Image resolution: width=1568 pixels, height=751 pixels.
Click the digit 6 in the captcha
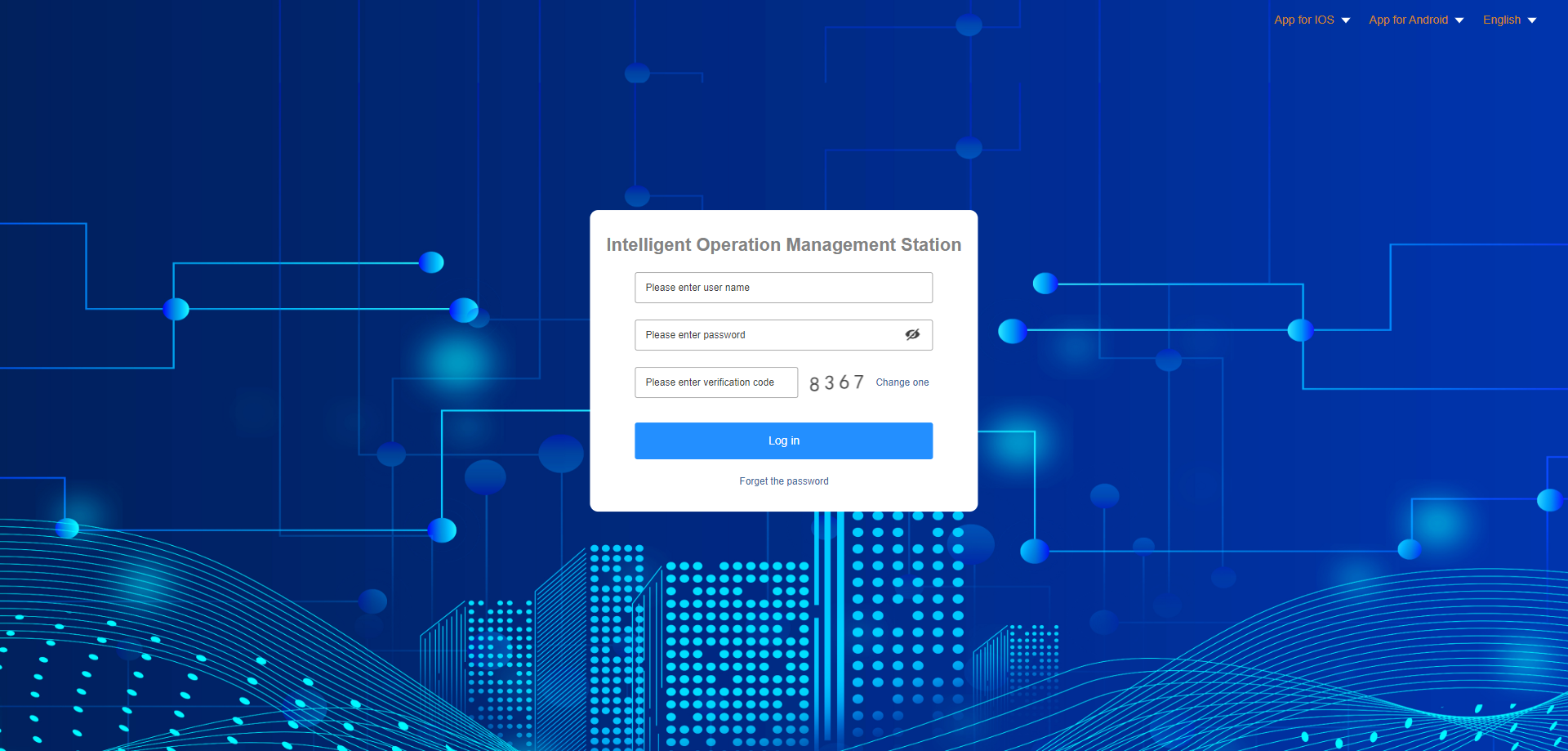[x=844, y=382]
